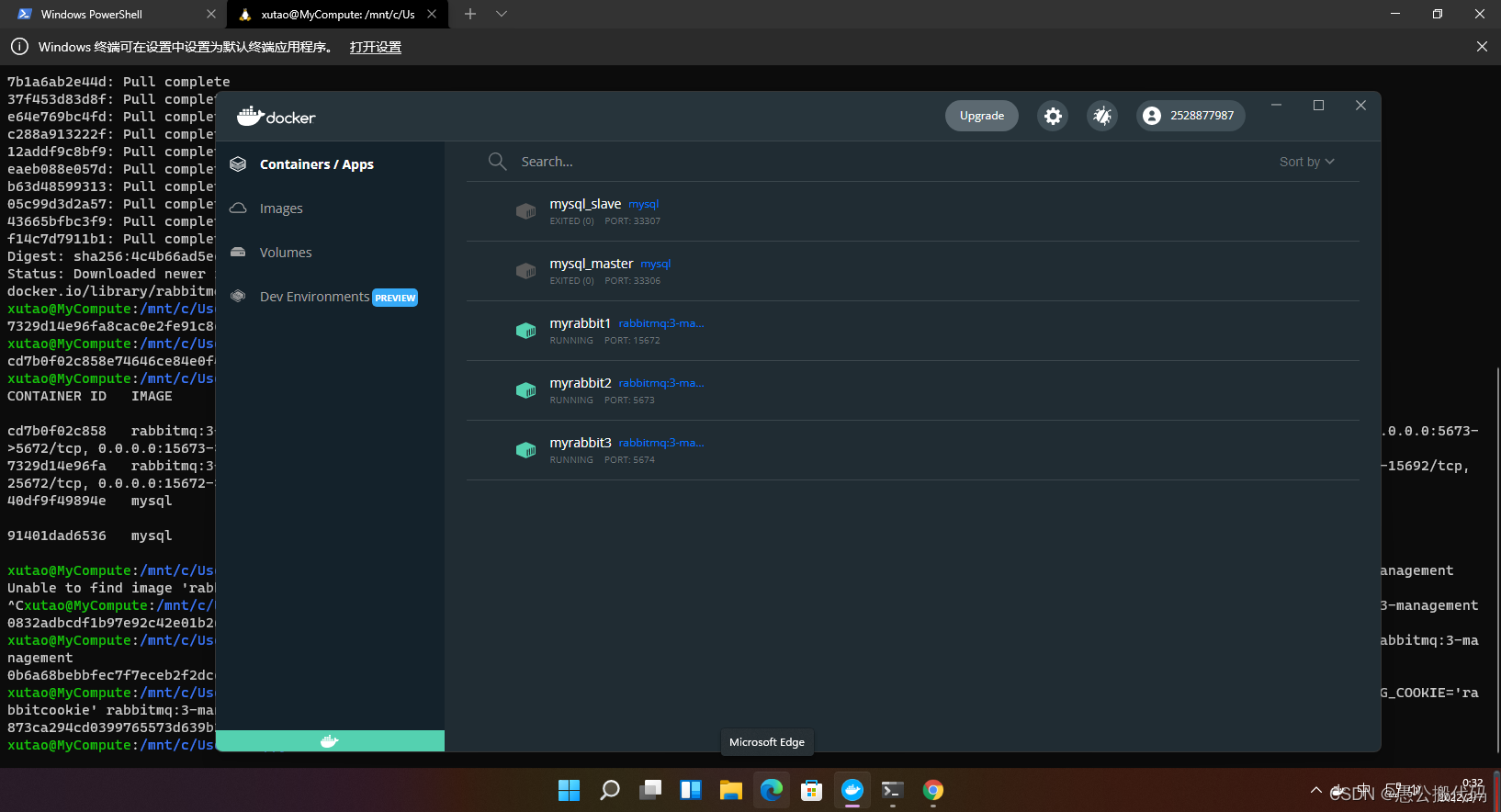1501x812 pixels.
Task: Click the mysql_slave container name
Action: [585, 204]
